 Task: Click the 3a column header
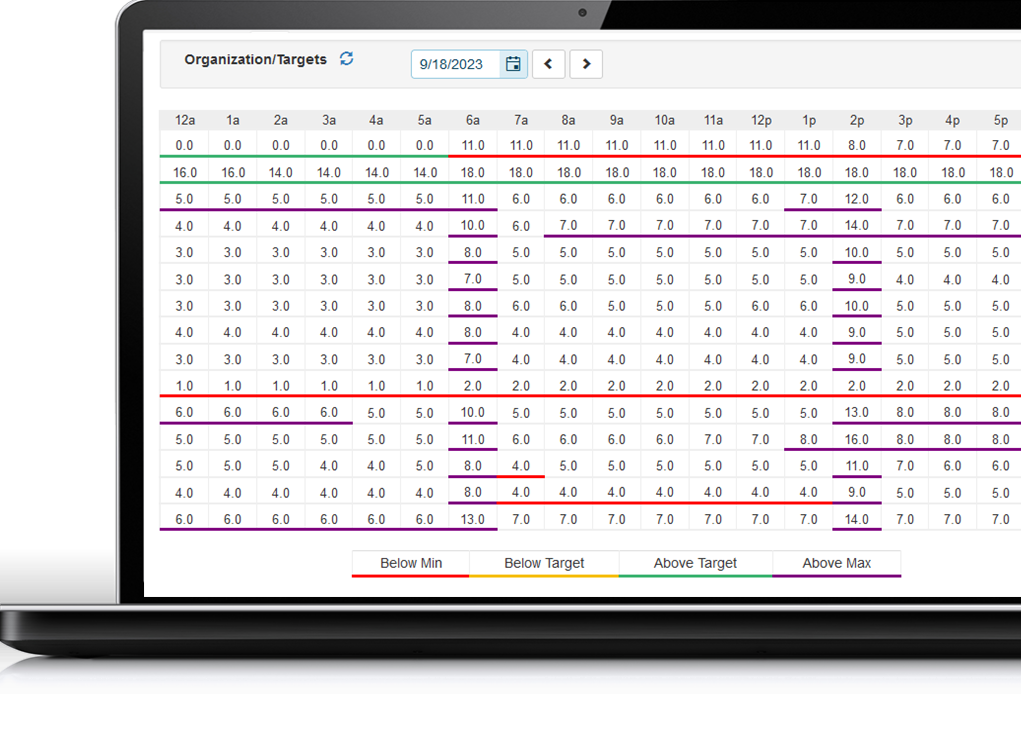(329, 120)
